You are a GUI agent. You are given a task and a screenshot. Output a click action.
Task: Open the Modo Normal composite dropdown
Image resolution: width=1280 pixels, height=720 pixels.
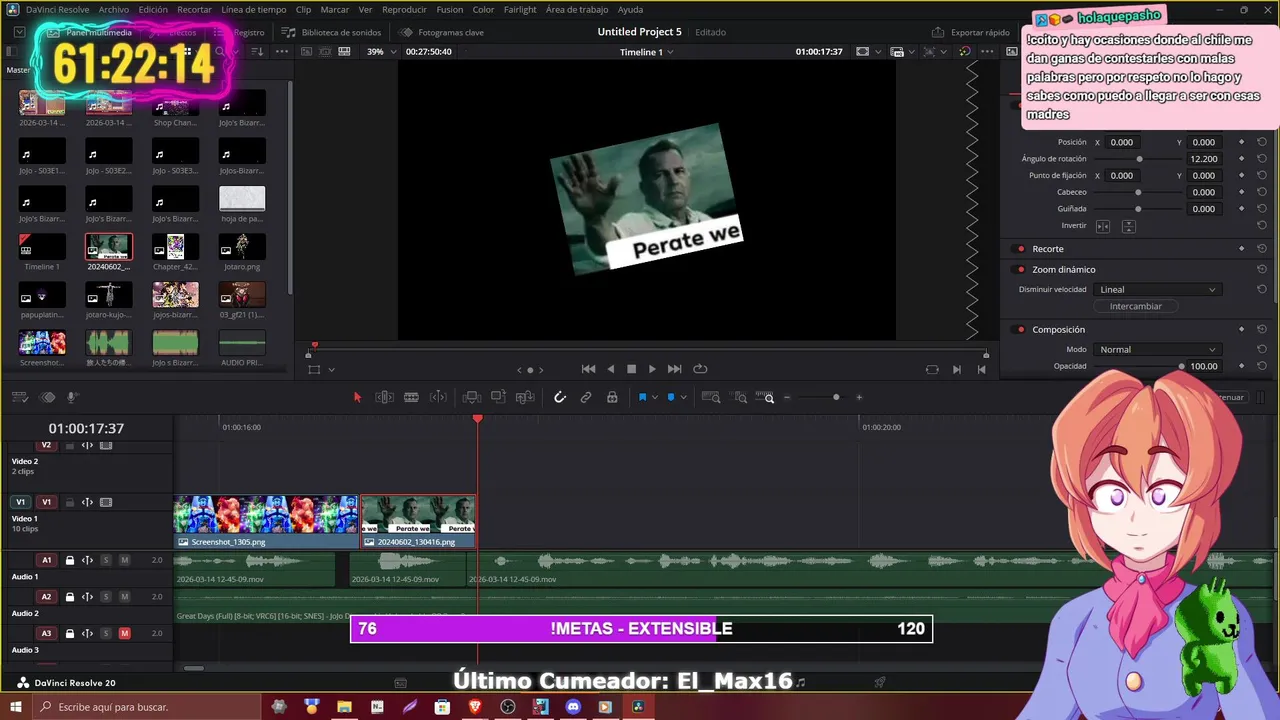point(1157,349)
